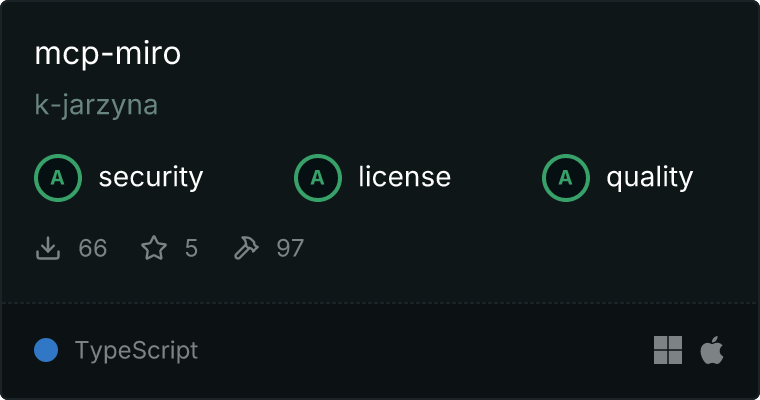The height and width of the screenshot is (400, 760).
Task: Click the star icon
Action: pyautogui.click(x=154, y=248)
